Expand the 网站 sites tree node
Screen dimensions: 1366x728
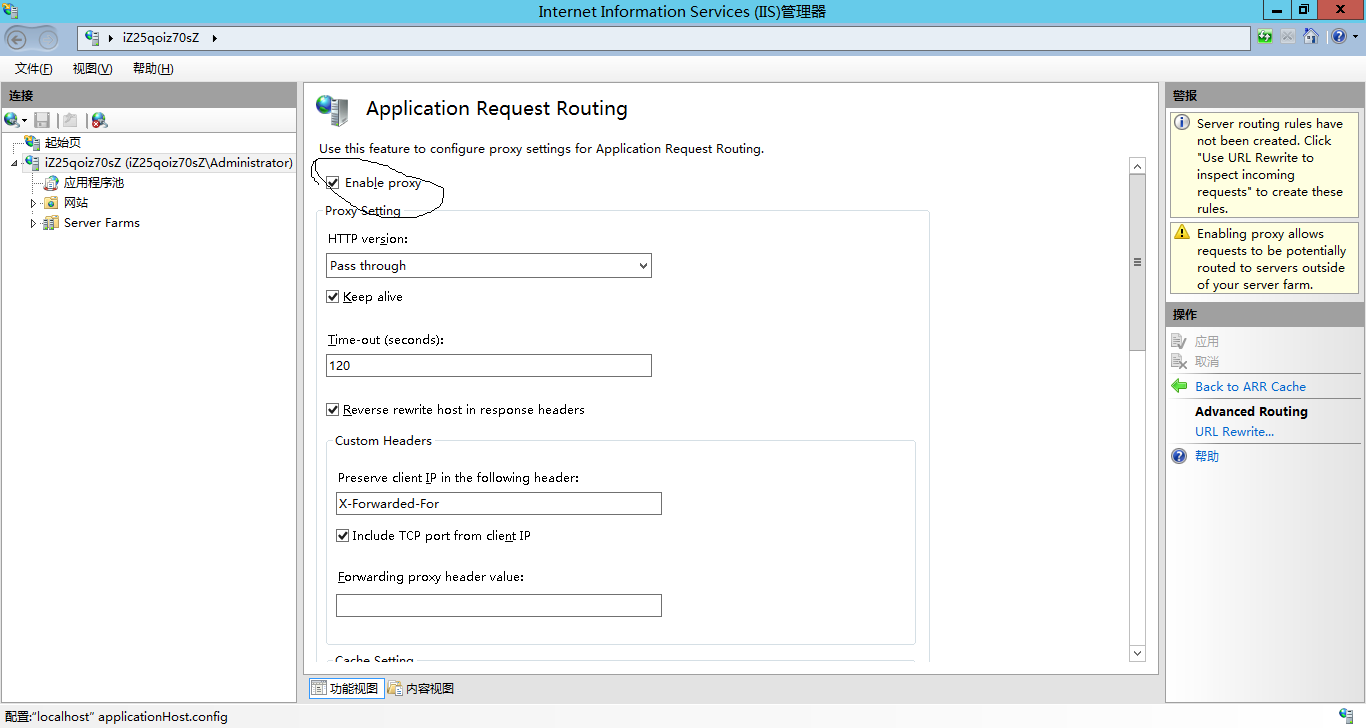pos(33,203)
